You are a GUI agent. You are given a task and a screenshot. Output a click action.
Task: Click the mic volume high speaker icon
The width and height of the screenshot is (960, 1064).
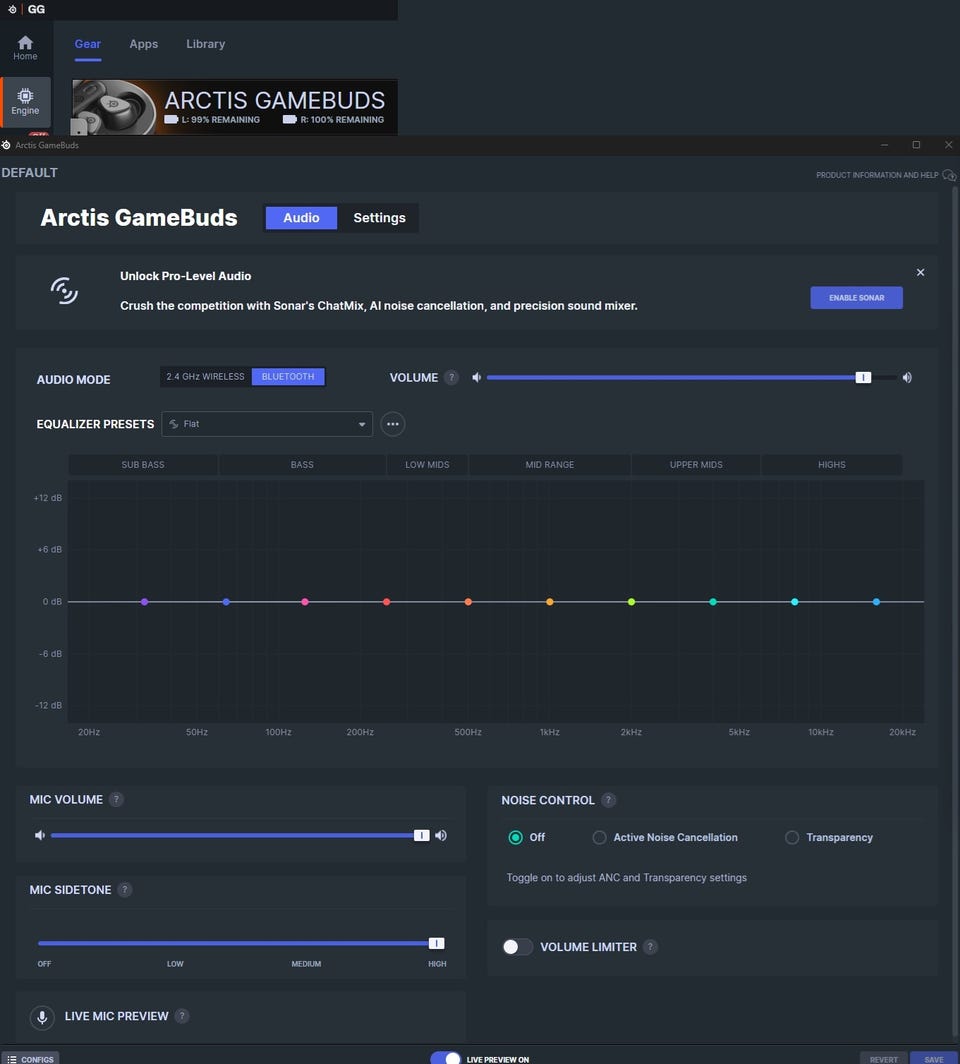click(x=441, y=835)
